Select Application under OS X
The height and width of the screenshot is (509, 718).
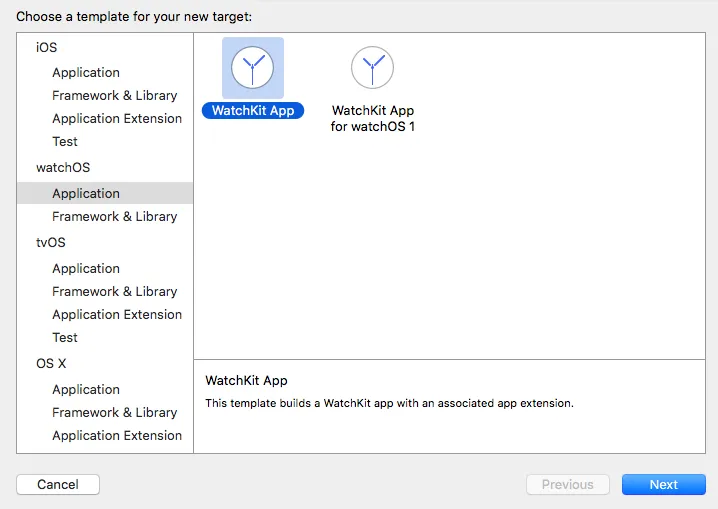tap(86, 390)
